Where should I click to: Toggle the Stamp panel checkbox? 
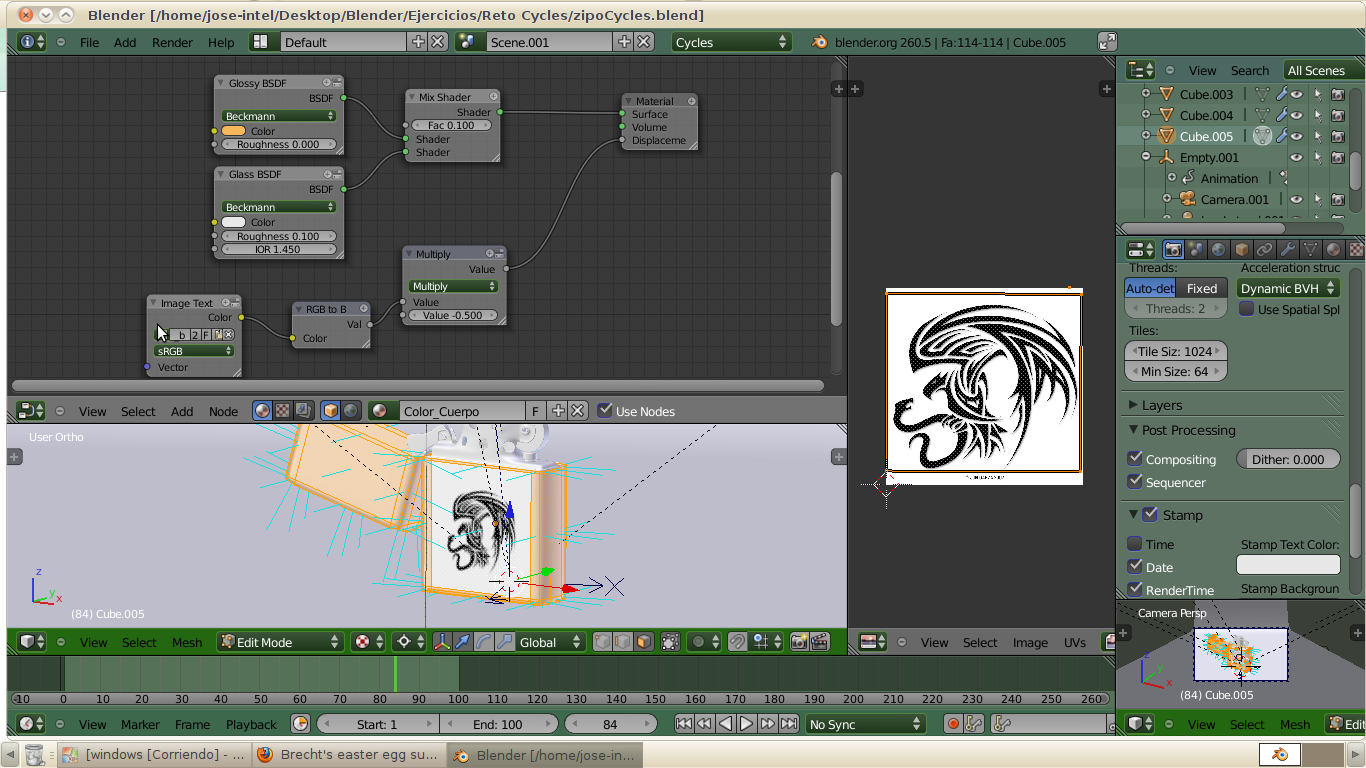(1150, 515)
